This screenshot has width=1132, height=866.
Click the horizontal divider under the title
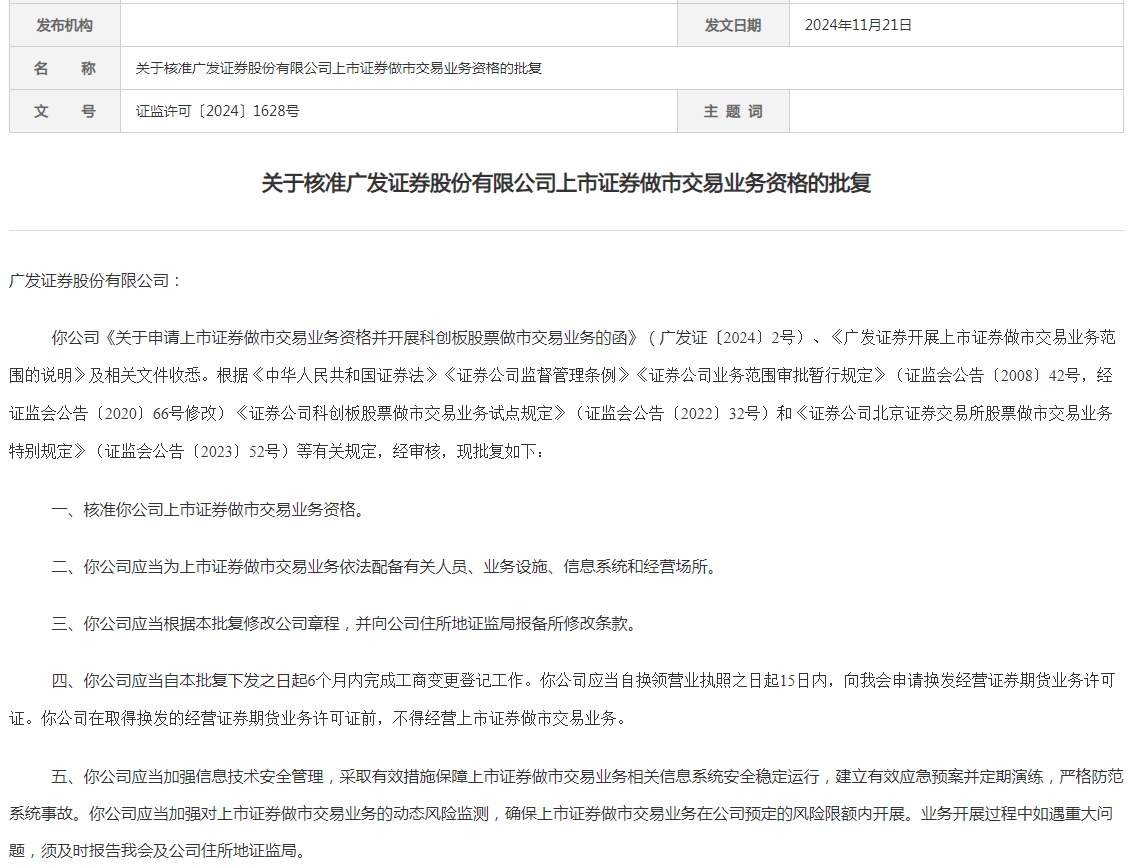[x=566, y=231]
